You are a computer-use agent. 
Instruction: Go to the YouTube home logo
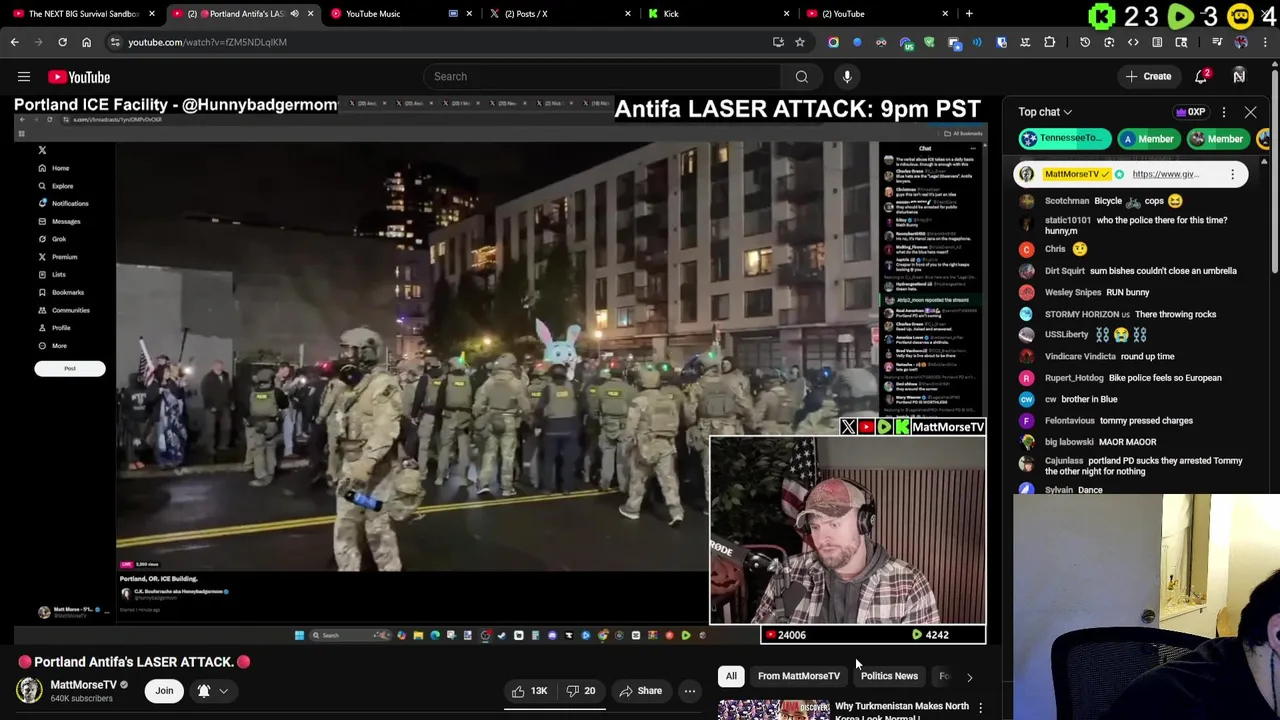coord(79,77)
